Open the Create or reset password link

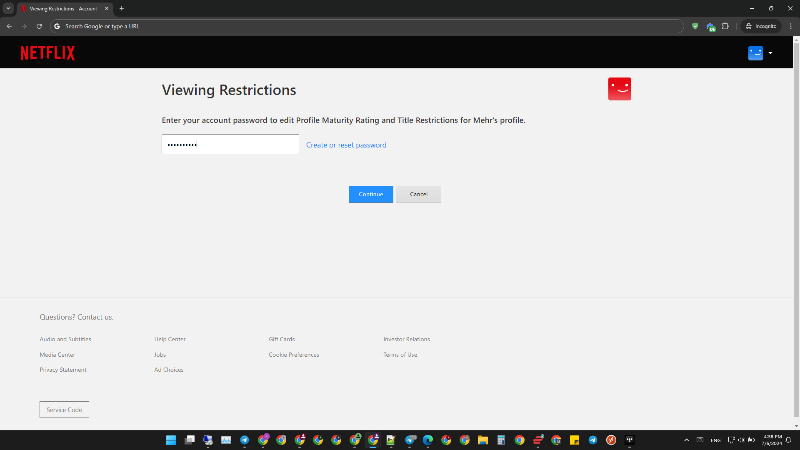tap(346, 145)
